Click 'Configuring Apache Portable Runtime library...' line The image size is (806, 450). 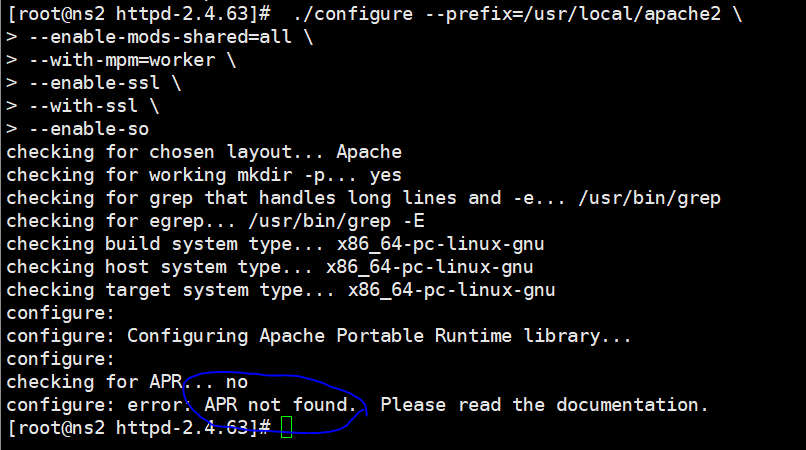tap(319, 336)
